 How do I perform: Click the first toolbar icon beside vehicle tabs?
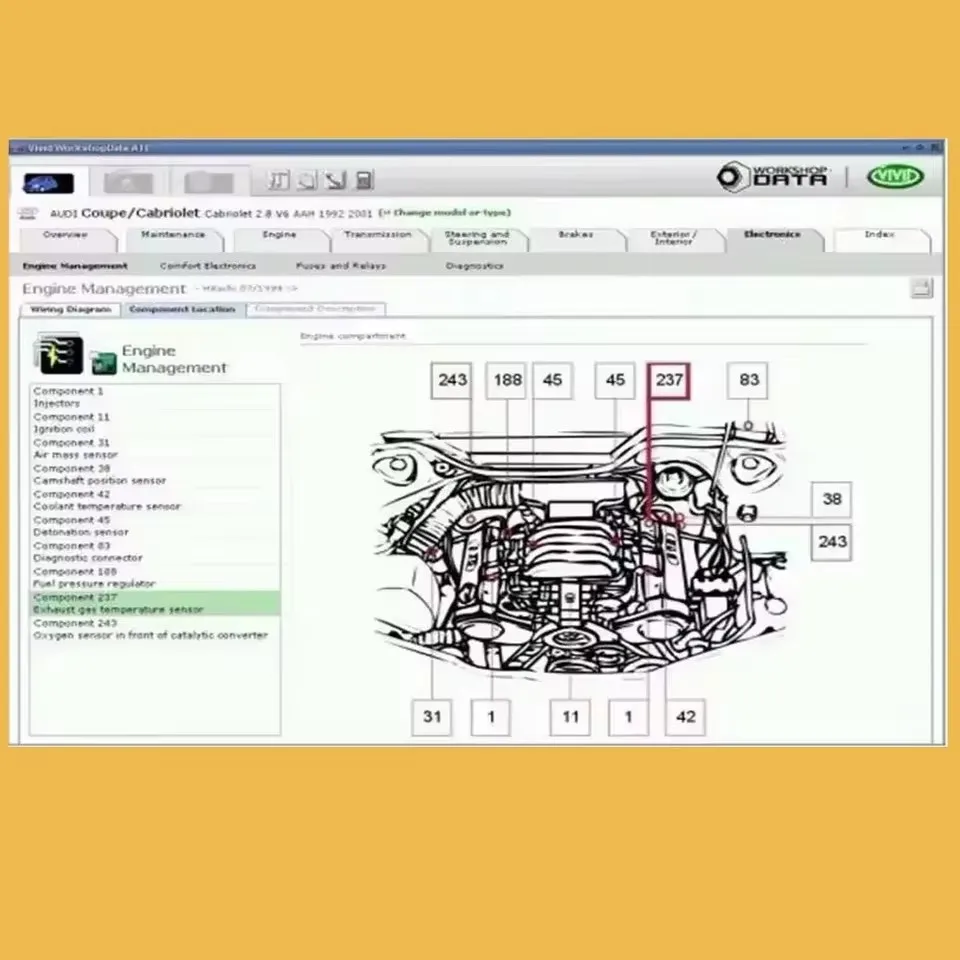click(279, 180)
